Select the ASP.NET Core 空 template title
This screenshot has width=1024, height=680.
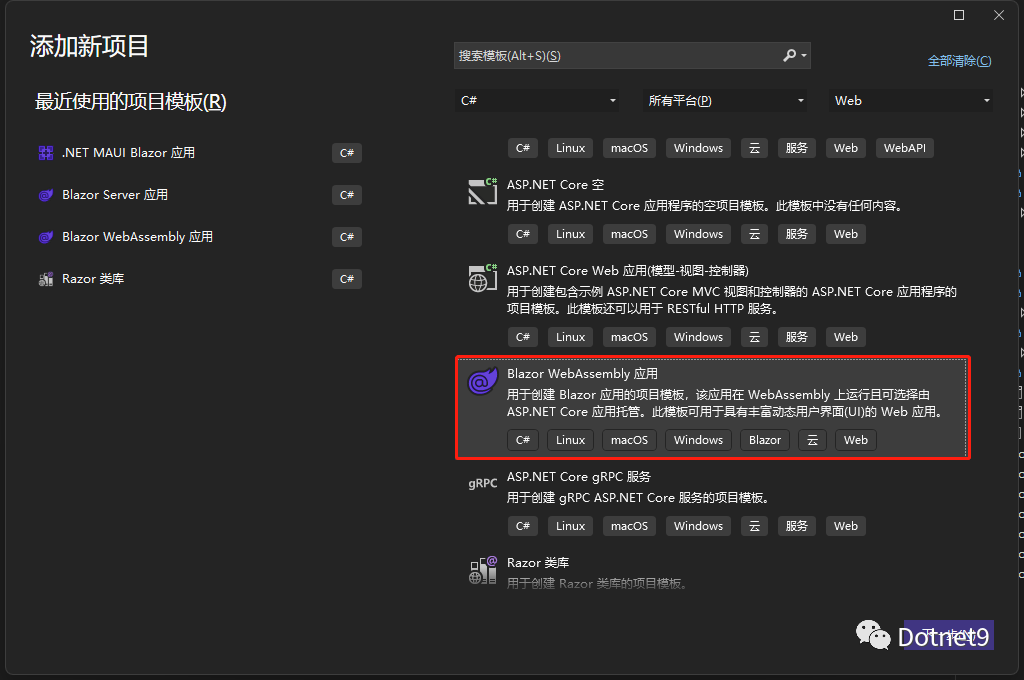point(556,185)
